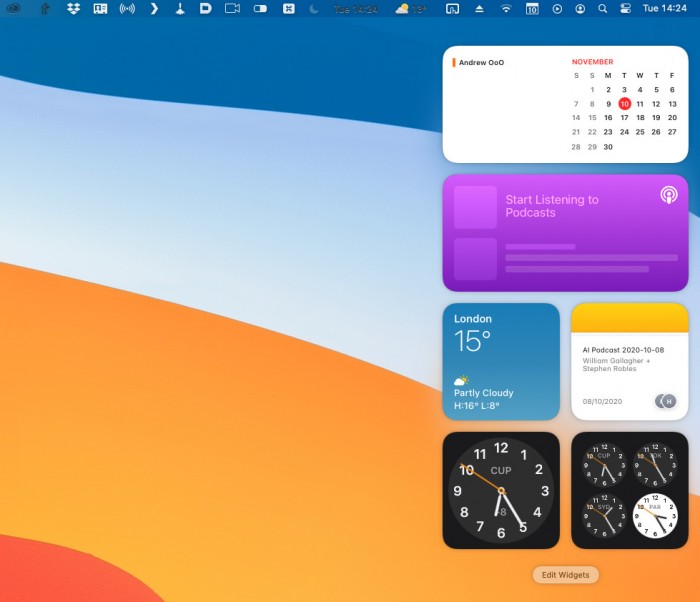Click the Tue 14:24 clock on right
Image resolution: width=700 pixels, height=602 pixels.
click(664, 9)
